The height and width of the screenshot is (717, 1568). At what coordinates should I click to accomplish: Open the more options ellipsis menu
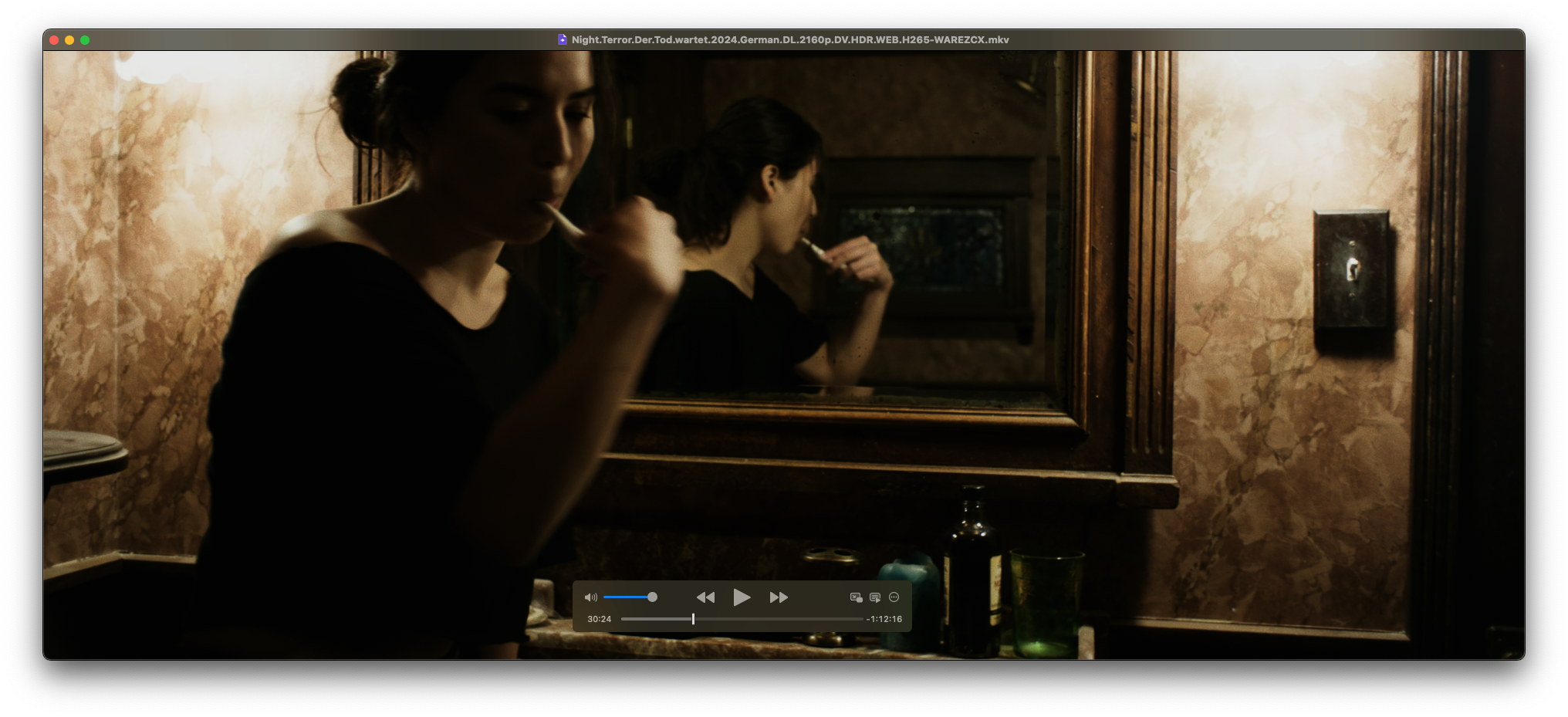pyautogui.click(x=894, y=597)
